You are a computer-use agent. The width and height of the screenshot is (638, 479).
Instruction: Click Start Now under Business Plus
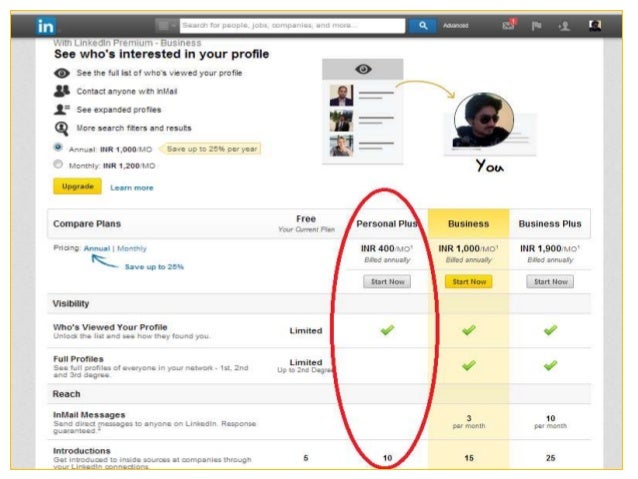(550, 282)
